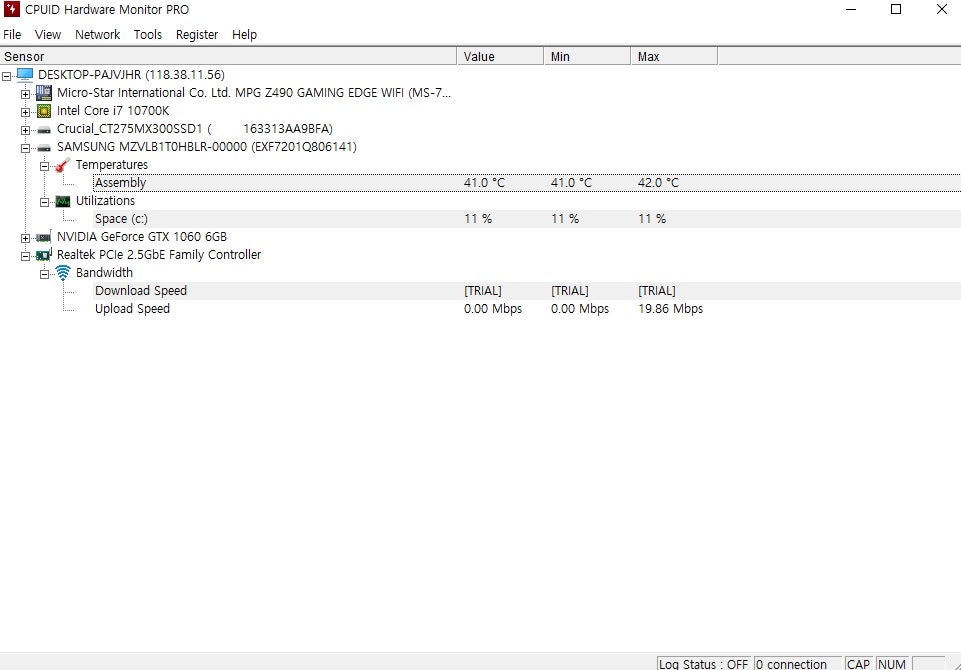Select the Micro-Star International Co. Ltd. row
The width and height of the screenshot is (961, 670).
point(254,93)
